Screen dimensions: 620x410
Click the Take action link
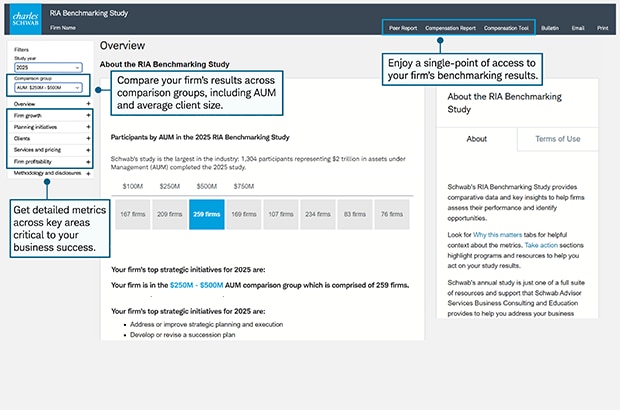pos(541,245)
